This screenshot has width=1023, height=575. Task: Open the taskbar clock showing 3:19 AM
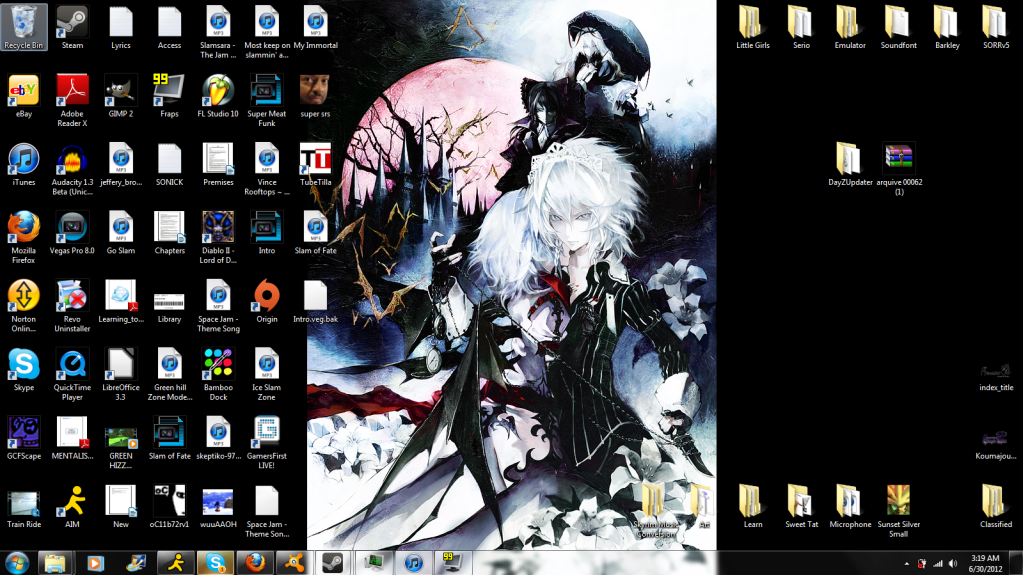[985, 563]
